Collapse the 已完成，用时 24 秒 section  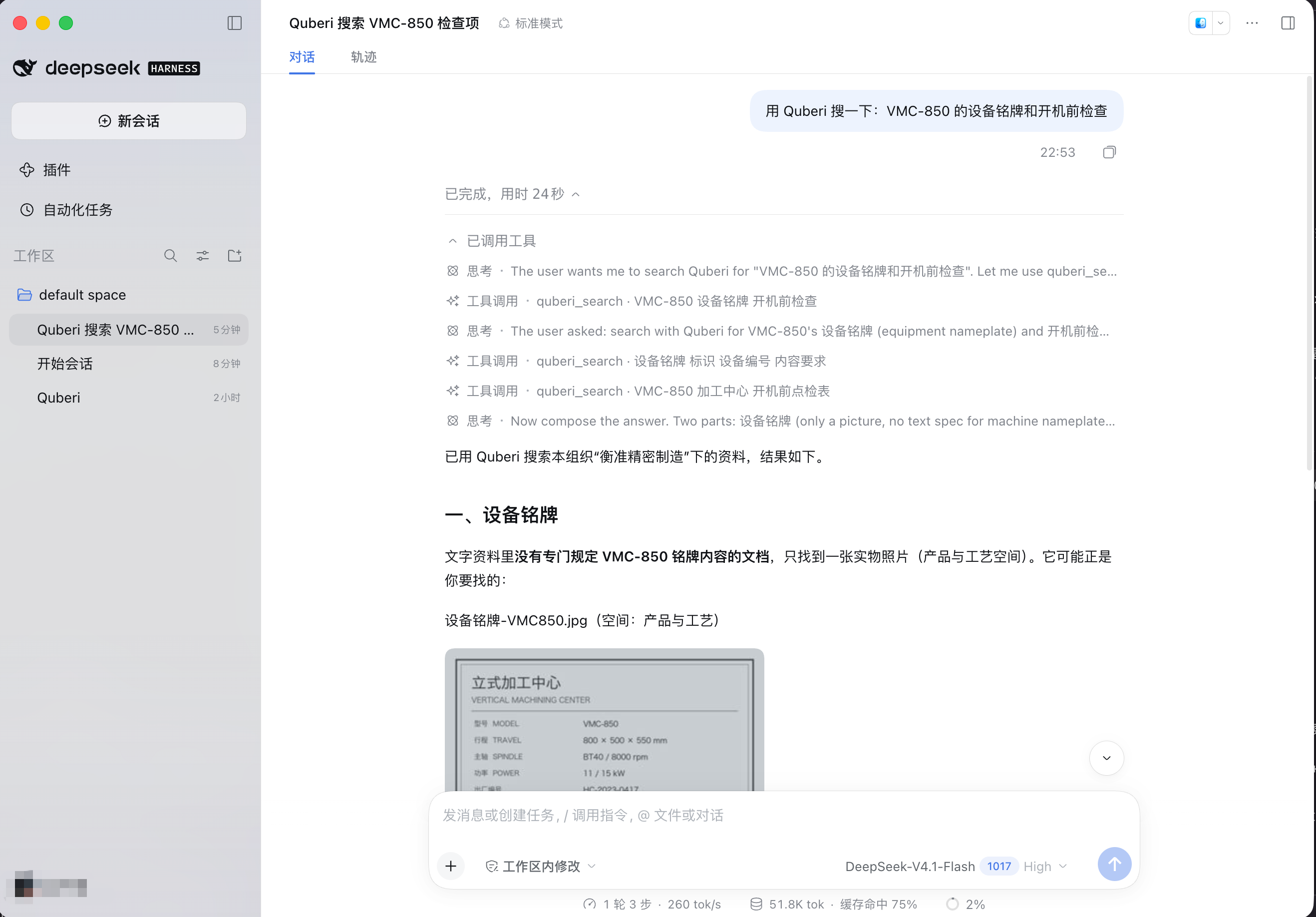pos(513,194)
